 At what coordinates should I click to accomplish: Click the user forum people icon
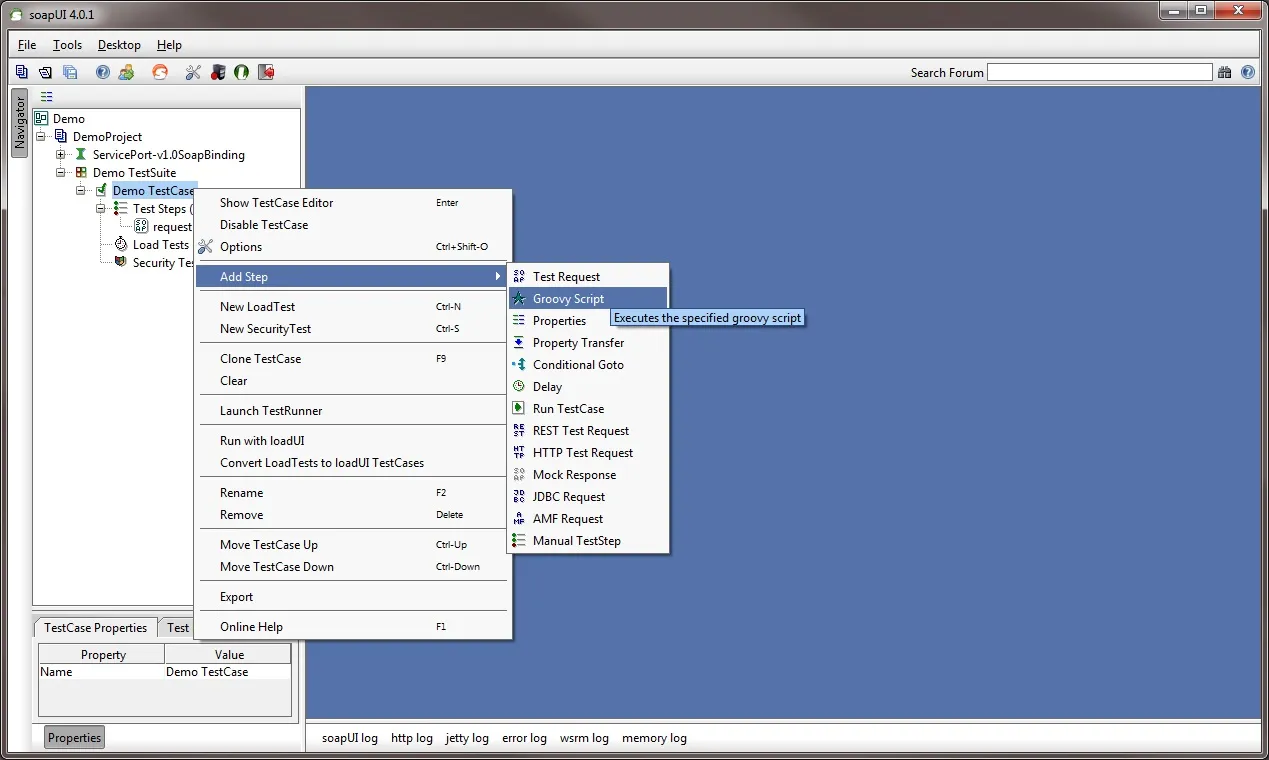tap(126, 72)
